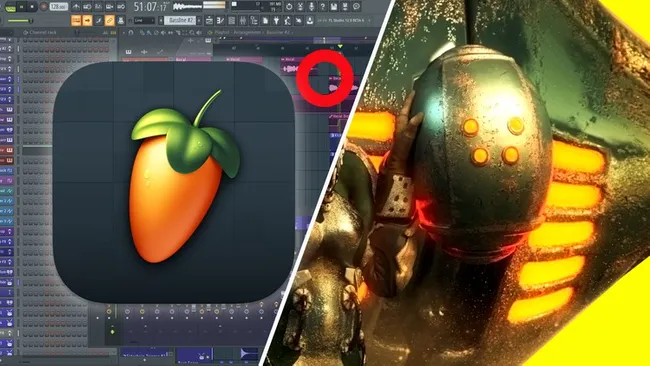Screen dimensions: 650x366
Task: Click the help question mark icon
Action: coord(323,7)
